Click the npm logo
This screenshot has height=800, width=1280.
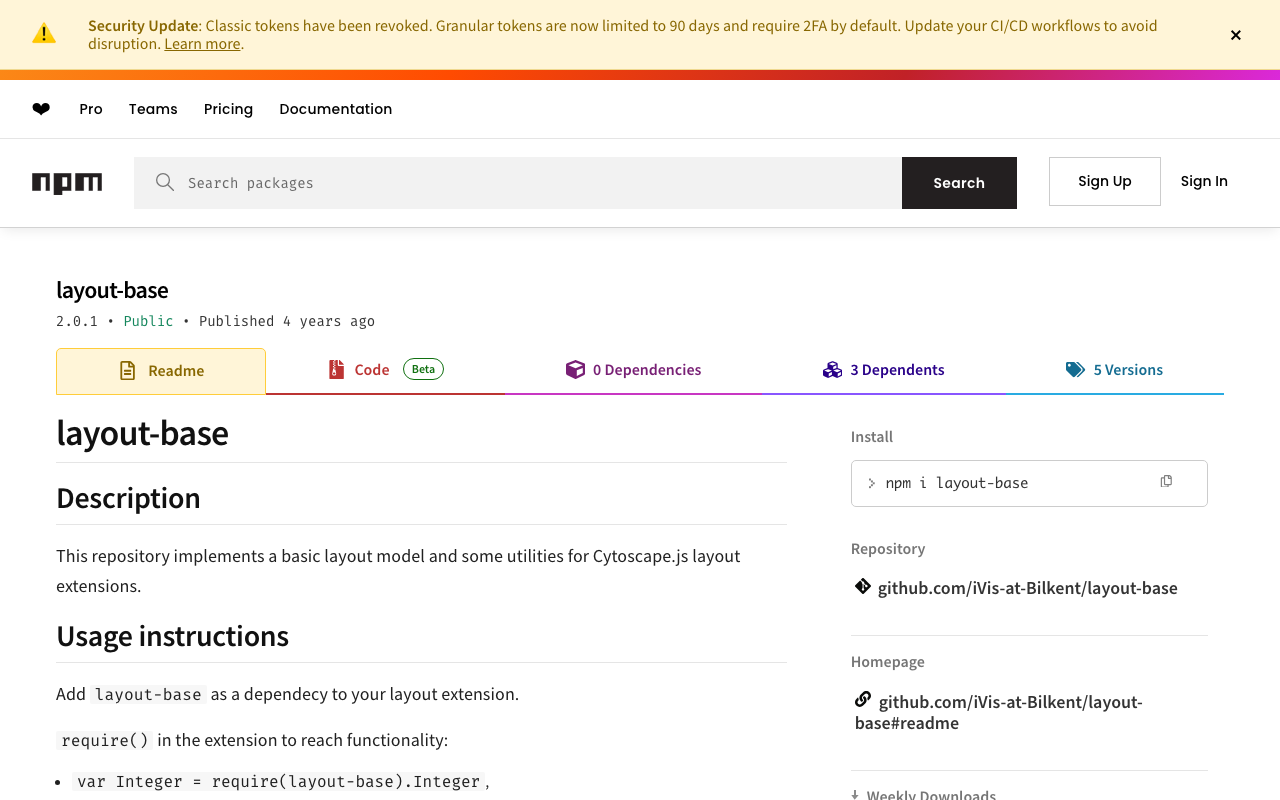[x=67, y=183]
